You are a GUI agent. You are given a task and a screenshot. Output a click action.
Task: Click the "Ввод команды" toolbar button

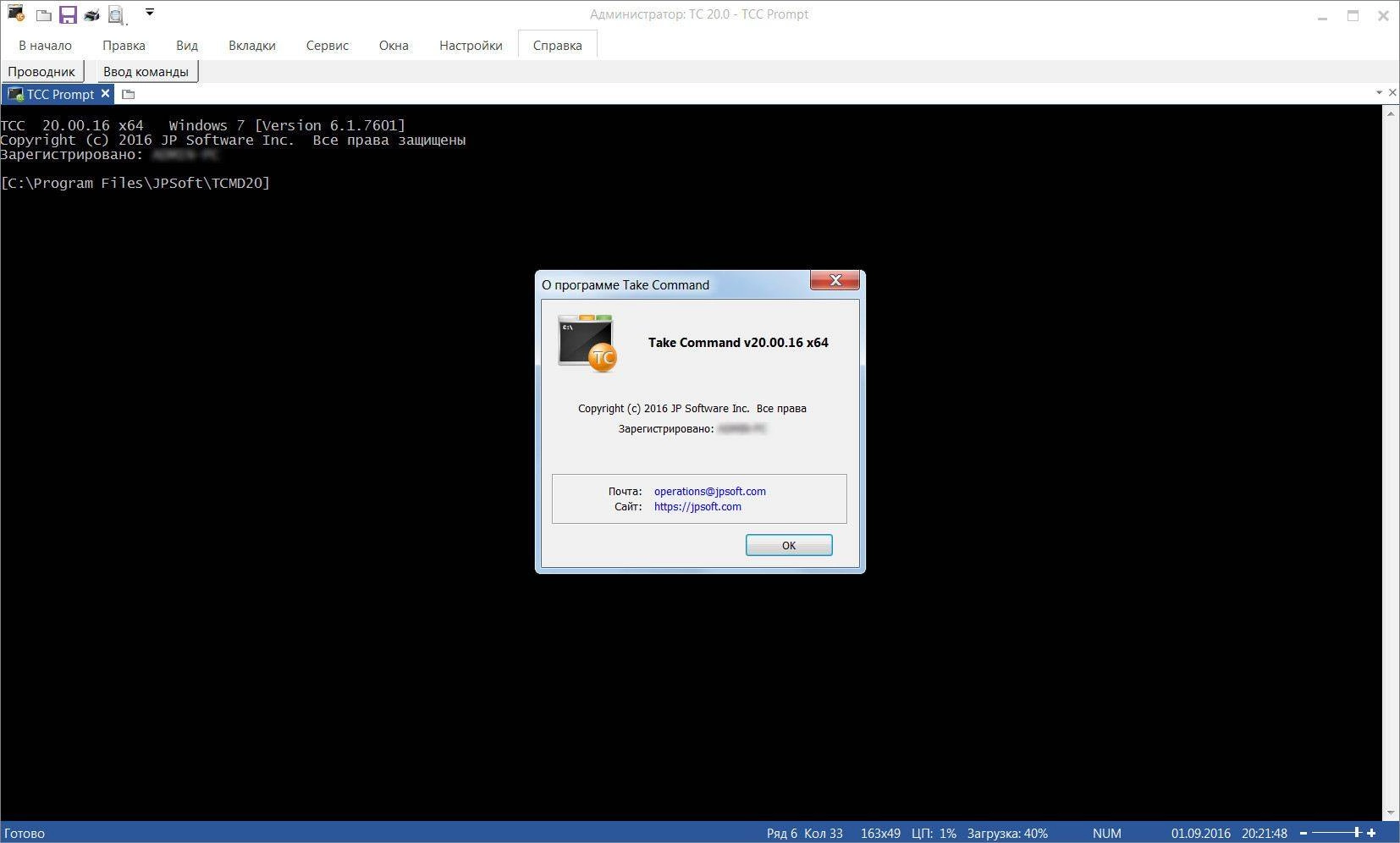point(146,71)
